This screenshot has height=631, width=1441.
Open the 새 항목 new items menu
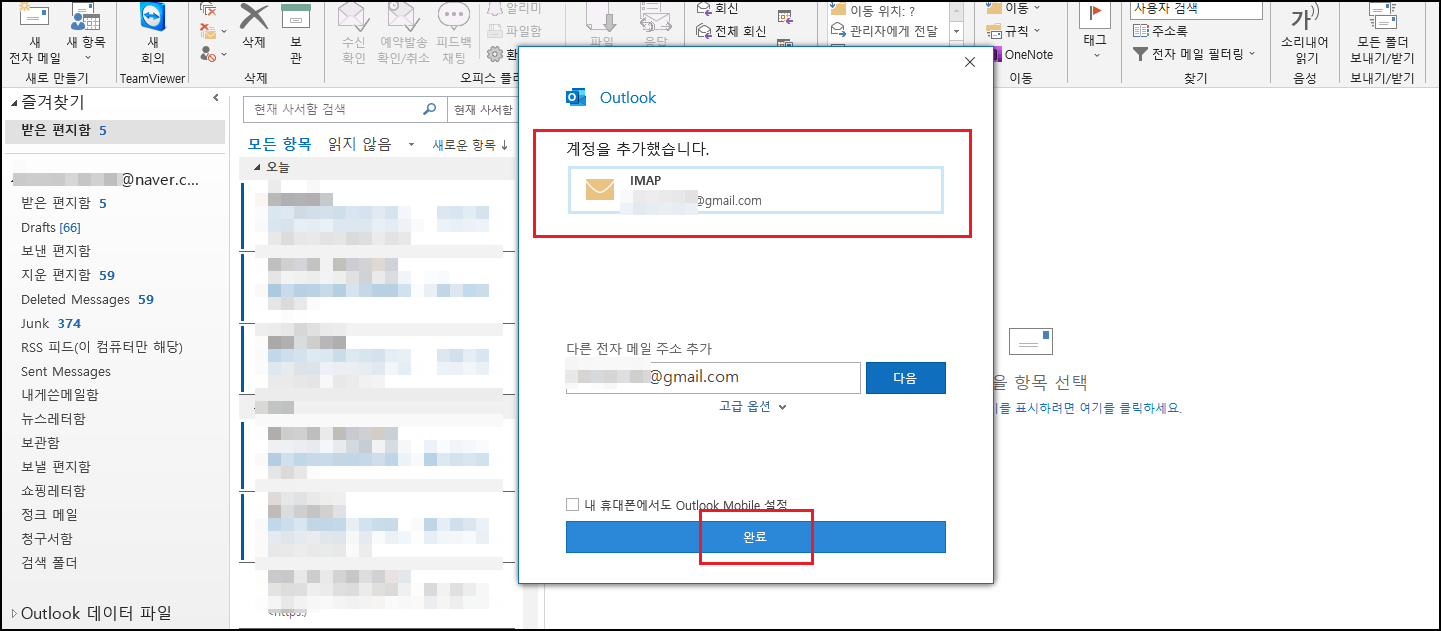click(x=86, y=35)
